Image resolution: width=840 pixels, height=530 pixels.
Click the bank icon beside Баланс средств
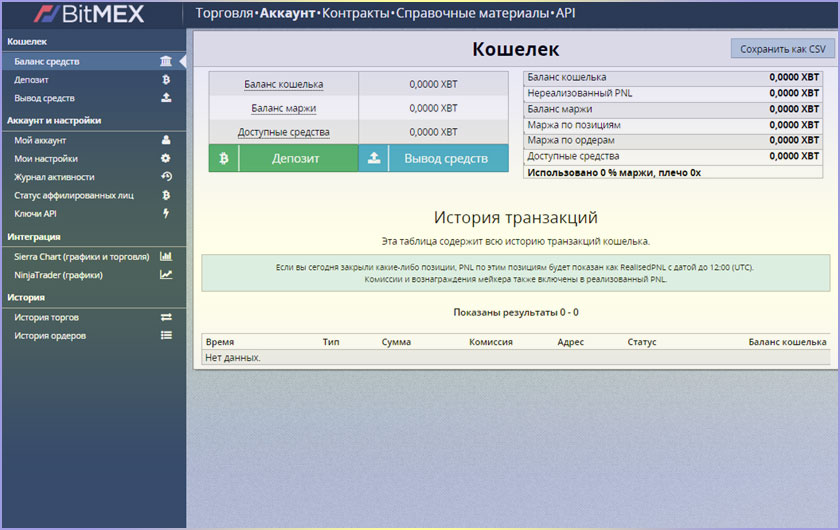(166, 61)
